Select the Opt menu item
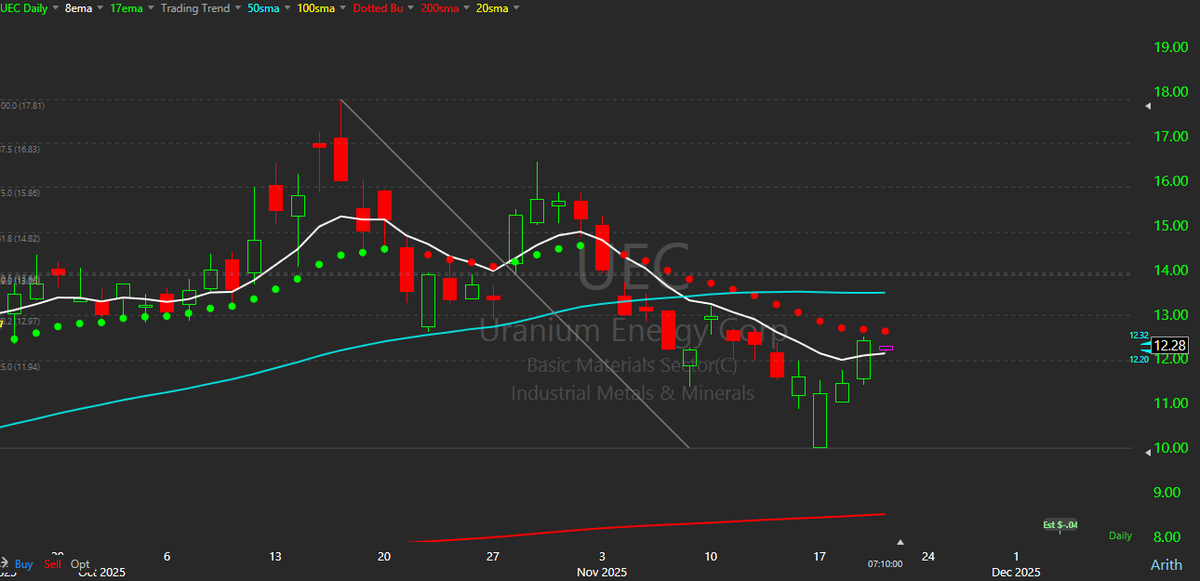The image size is (1200, 581). pyautogui.click(x=79, y=564)
